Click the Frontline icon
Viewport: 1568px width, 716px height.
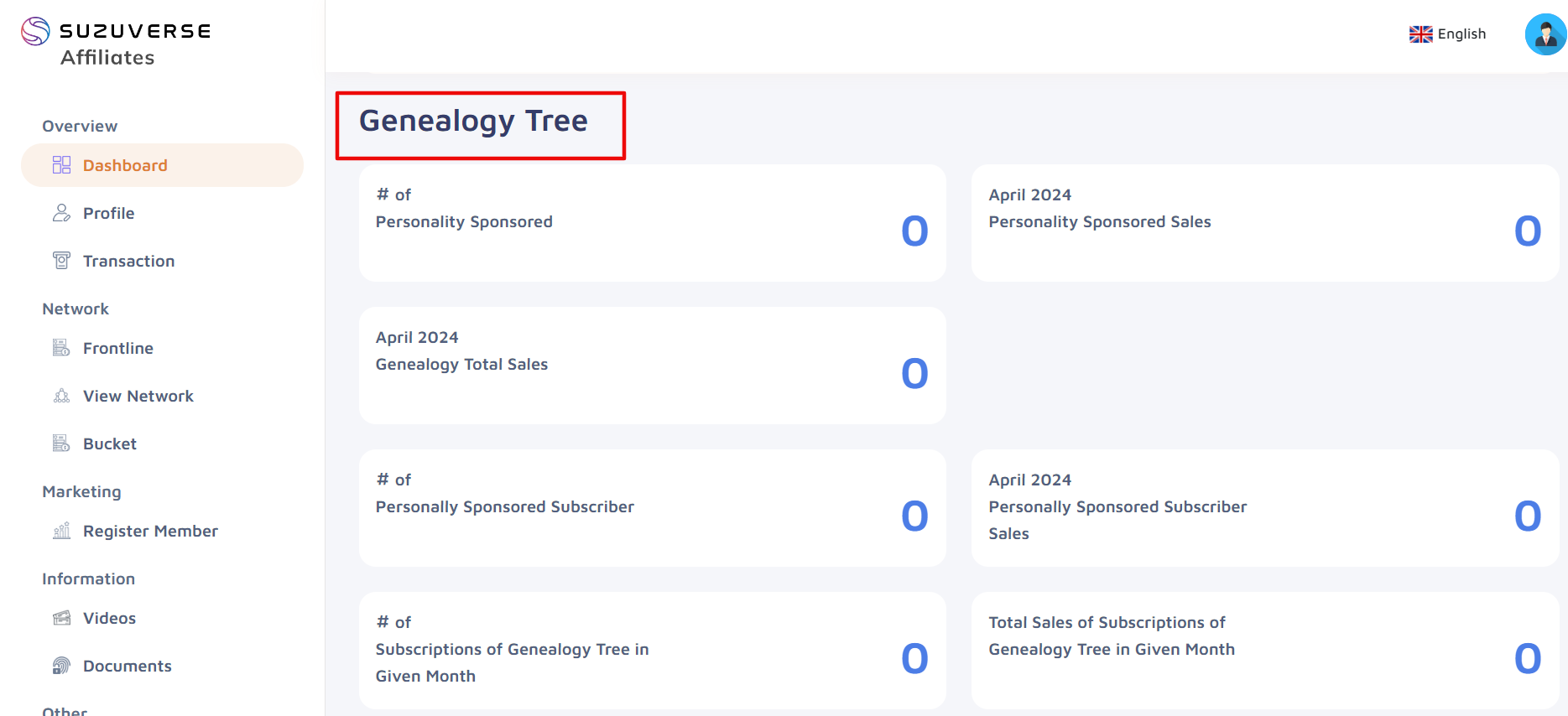(x=61, y=348)
